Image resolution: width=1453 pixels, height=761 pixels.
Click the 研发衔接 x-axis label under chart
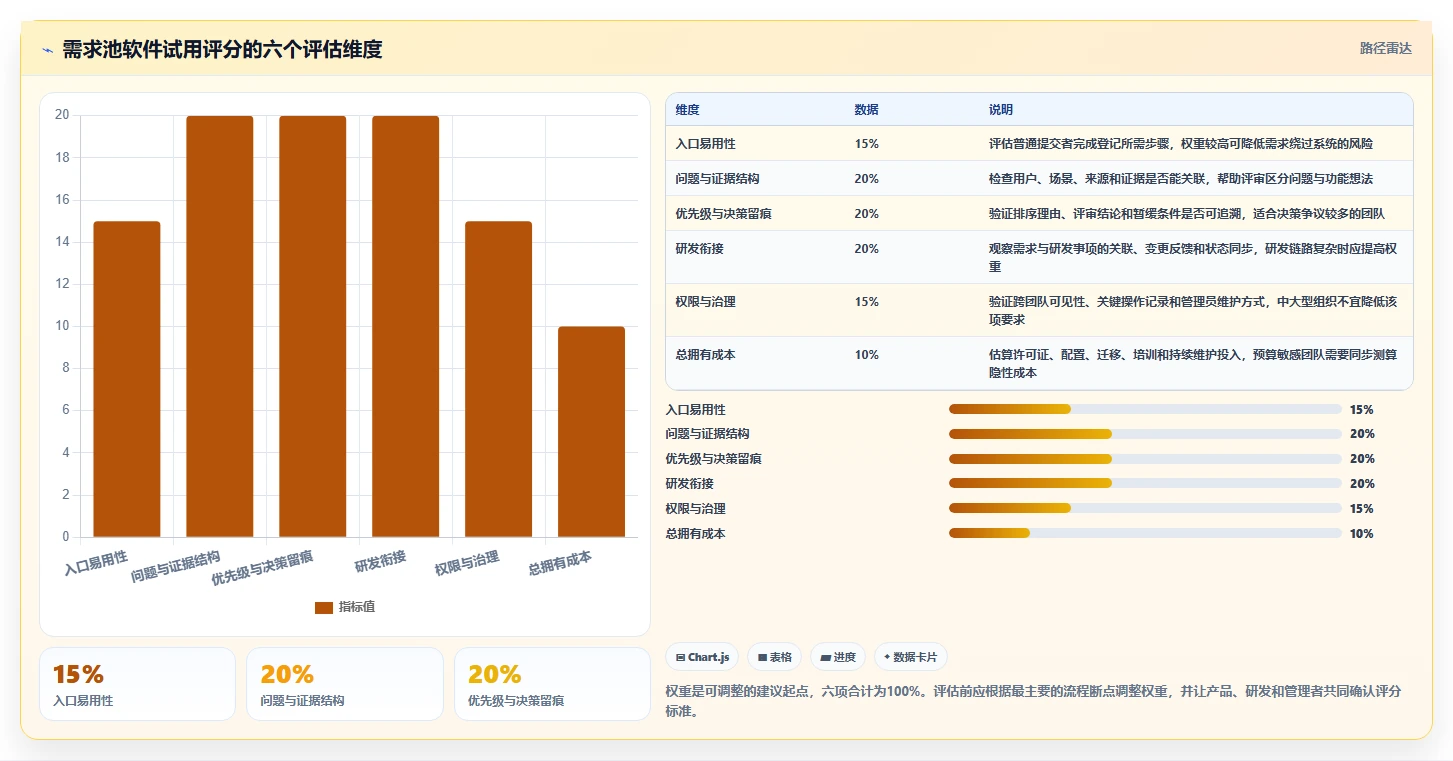[380, 561]
